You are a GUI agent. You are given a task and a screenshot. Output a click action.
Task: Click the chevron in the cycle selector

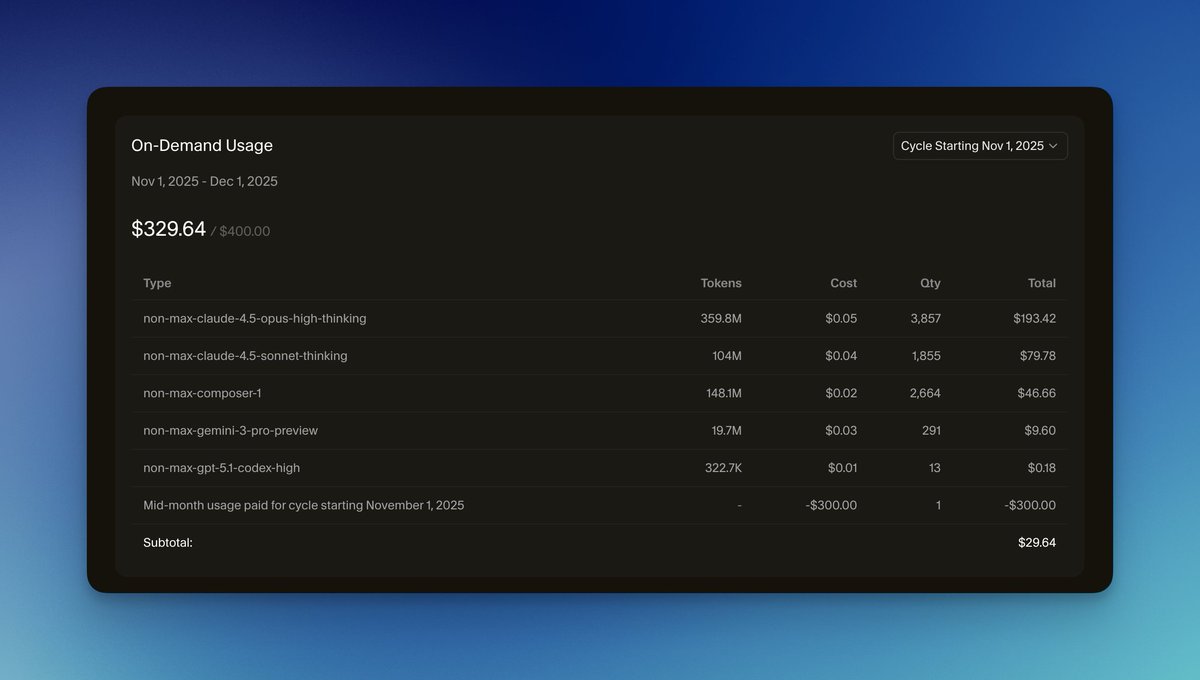point(1053,146)
